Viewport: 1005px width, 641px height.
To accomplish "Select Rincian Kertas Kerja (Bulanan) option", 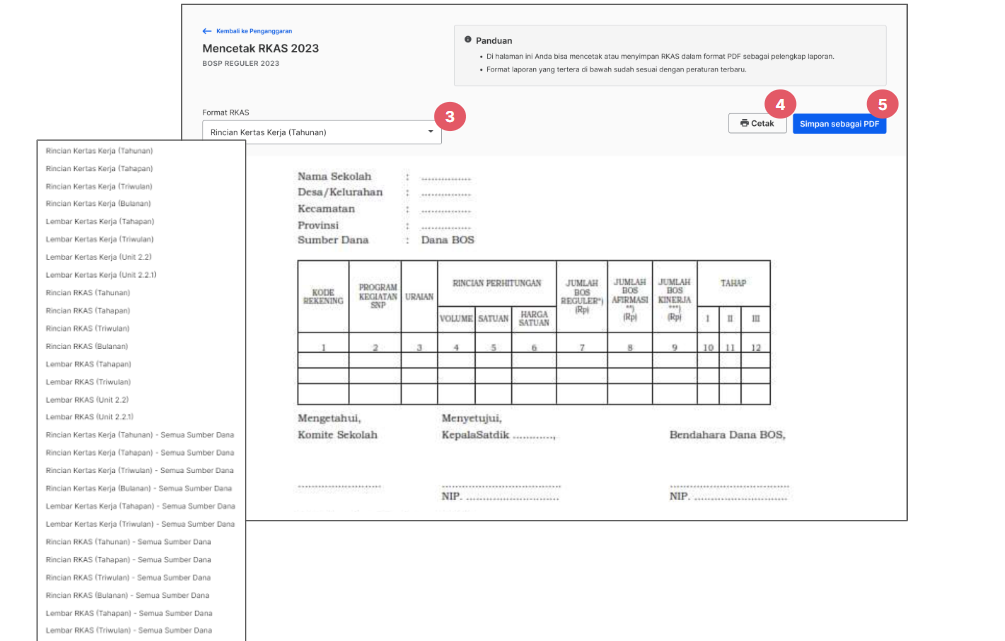I will coord(98,203).
